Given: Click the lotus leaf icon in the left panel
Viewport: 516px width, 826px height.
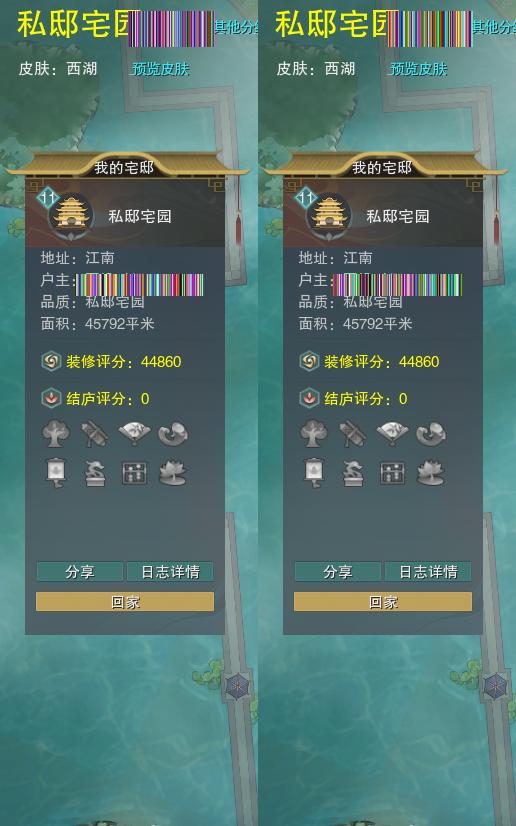Looking at the screenshot, I should 173,473.
